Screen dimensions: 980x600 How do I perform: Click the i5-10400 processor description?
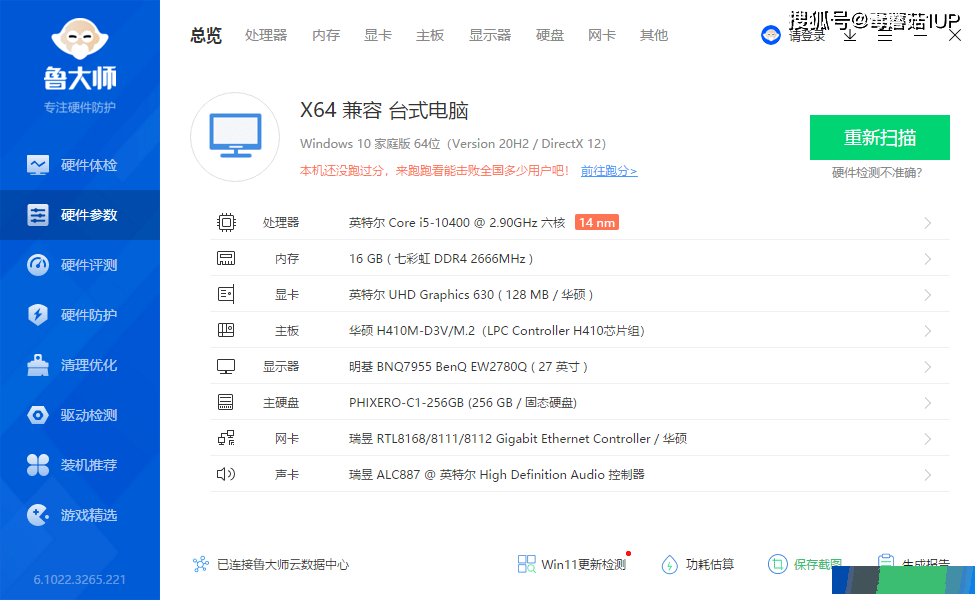(457, 222)
